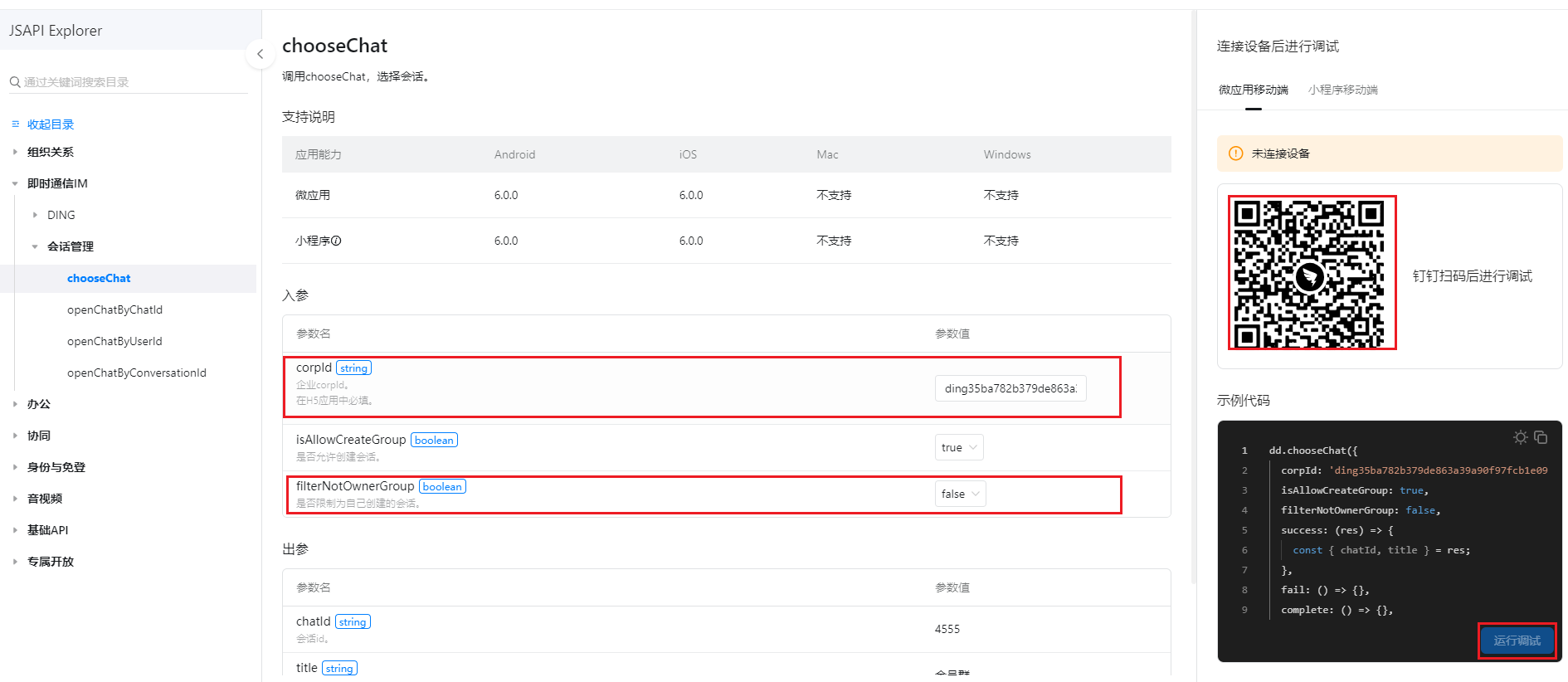1568x682 pixels.
Task: Collapse the 即时通信IM tree node
Action: click(x=15, y=183)
